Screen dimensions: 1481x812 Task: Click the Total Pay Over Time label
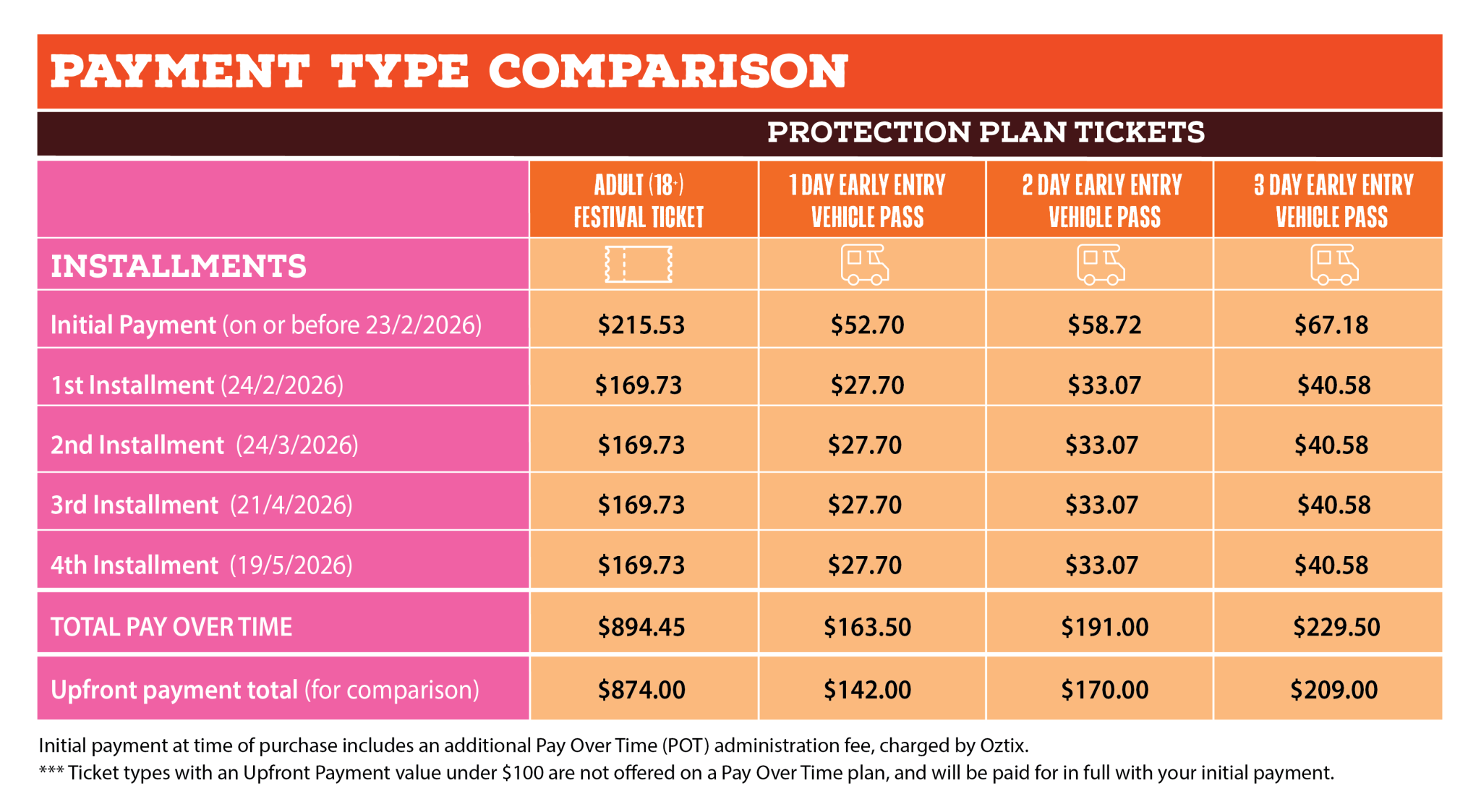(171, 626)
